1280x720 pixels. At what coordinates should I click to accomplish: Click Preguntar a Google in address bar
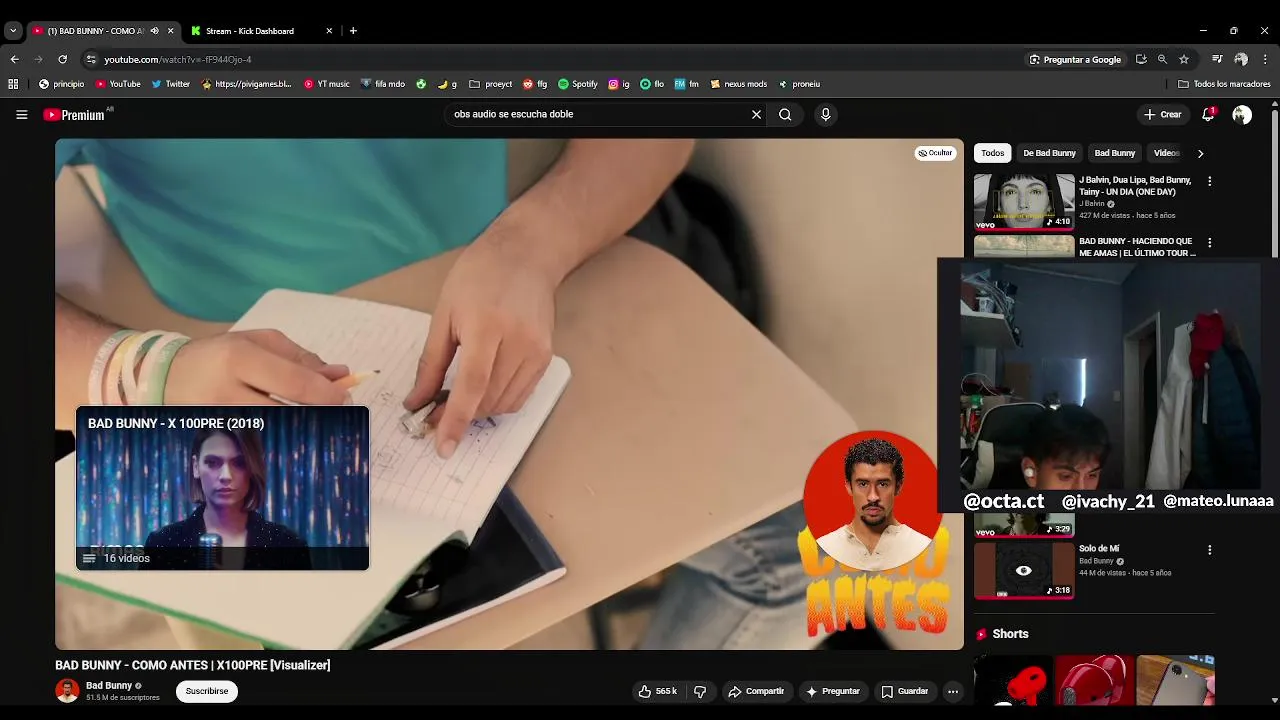[1075, 59]
